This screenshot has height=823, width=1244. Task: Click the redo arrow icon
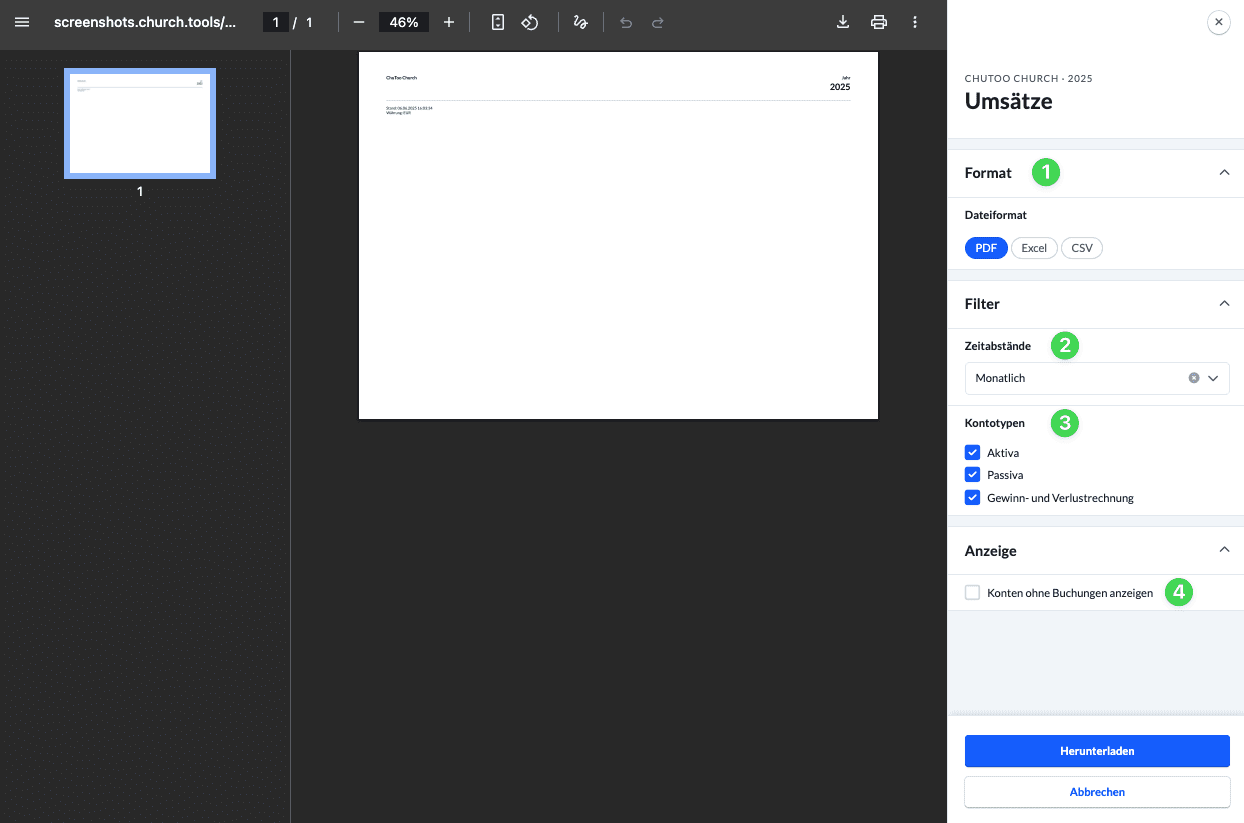[x=658, y=22]
